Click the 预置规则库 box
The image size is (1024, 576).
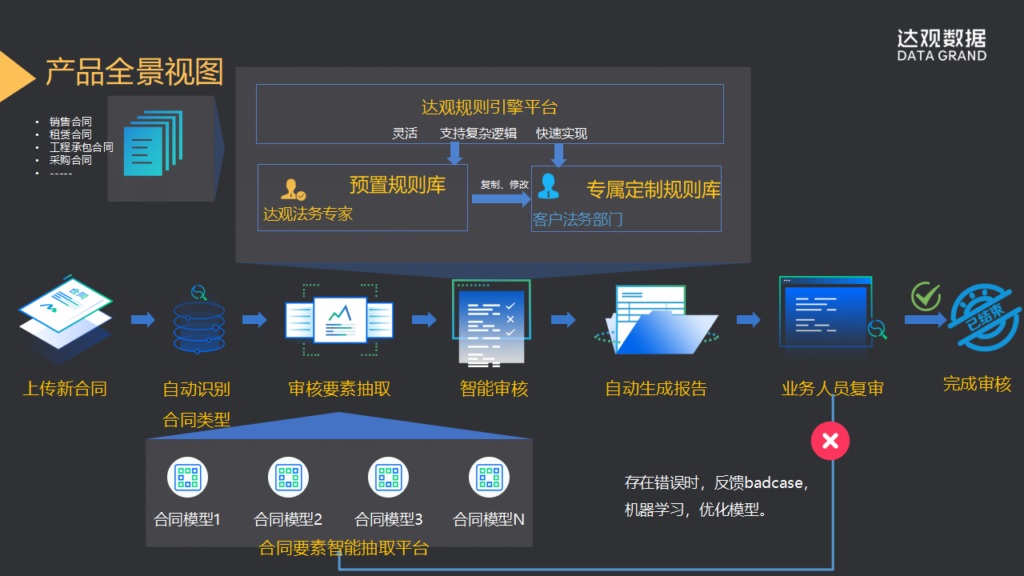(x=362, y=198)
